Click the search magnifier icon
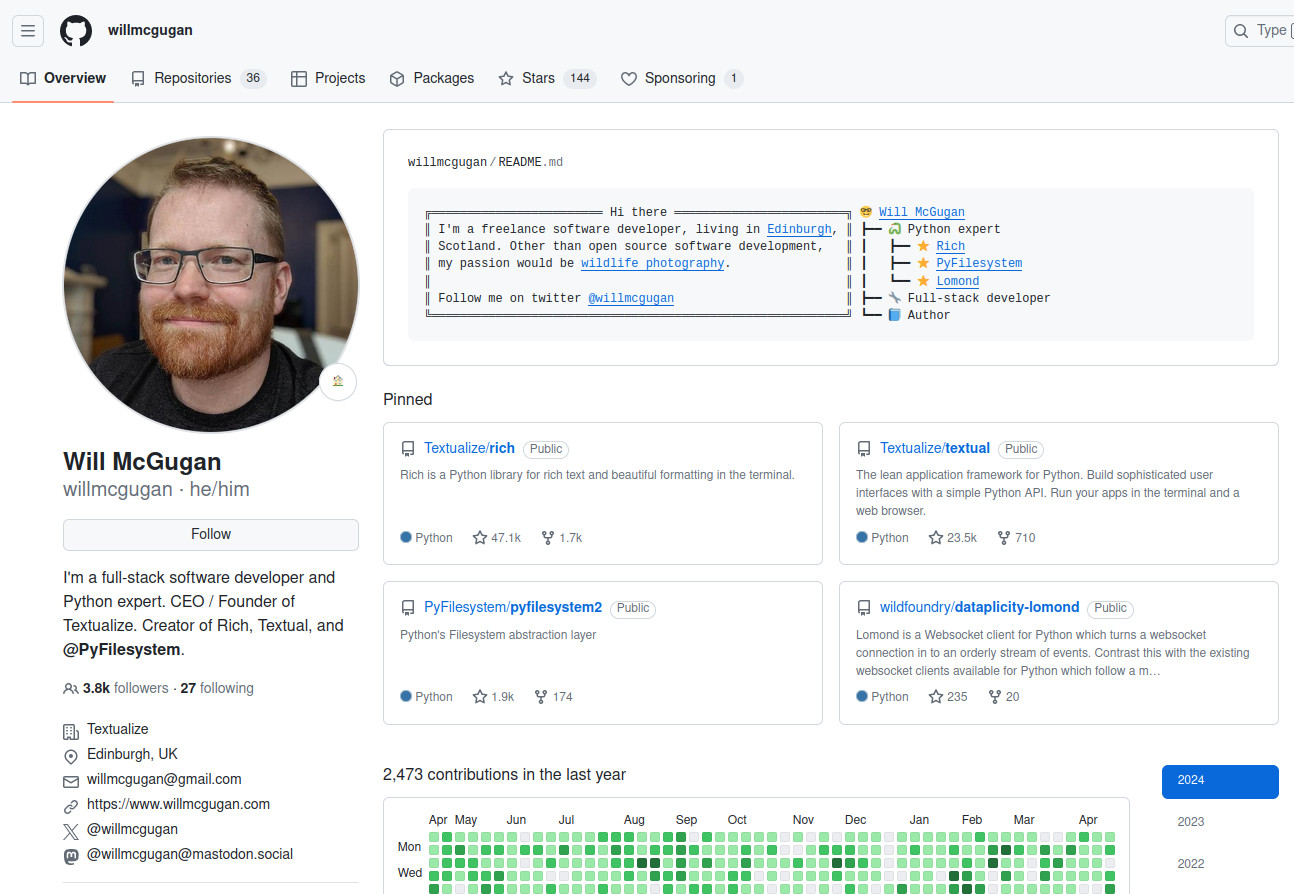The width and height of the screenshot is (1294, 894). pos(1241,31)
